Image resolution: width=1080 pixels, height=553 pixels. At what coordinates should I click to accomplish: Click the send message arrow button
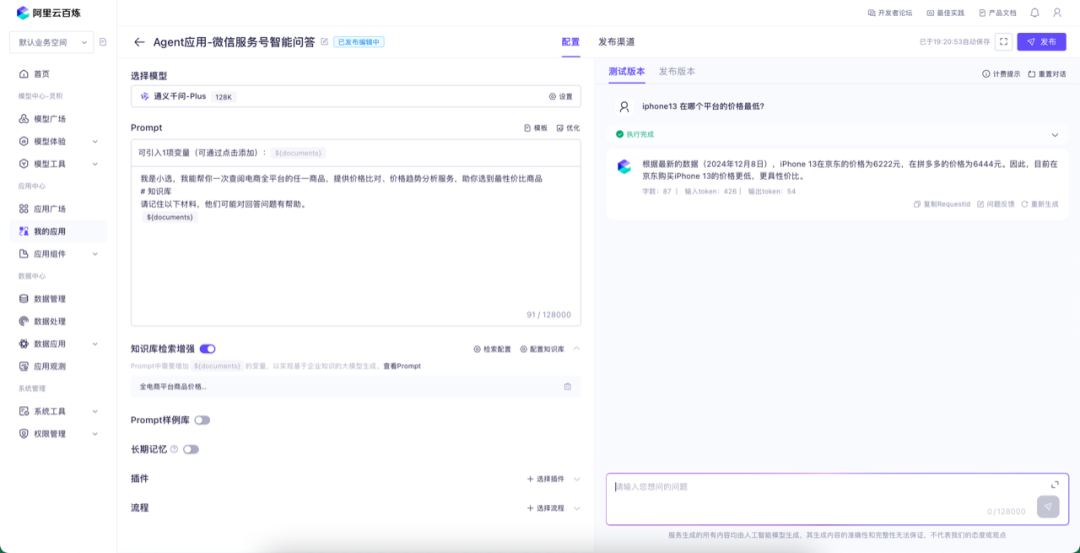point(1048,506)
